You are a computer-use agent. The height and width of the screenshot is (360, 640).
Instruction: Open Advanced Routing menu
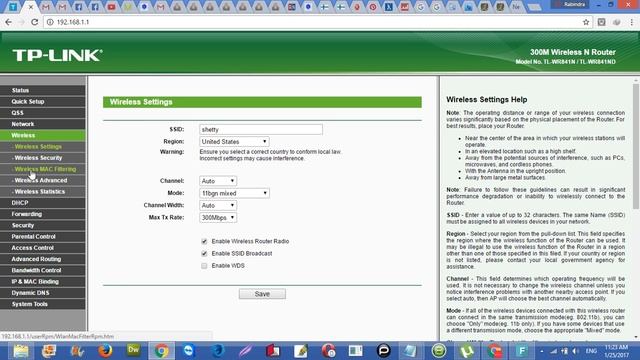[43, 259]
